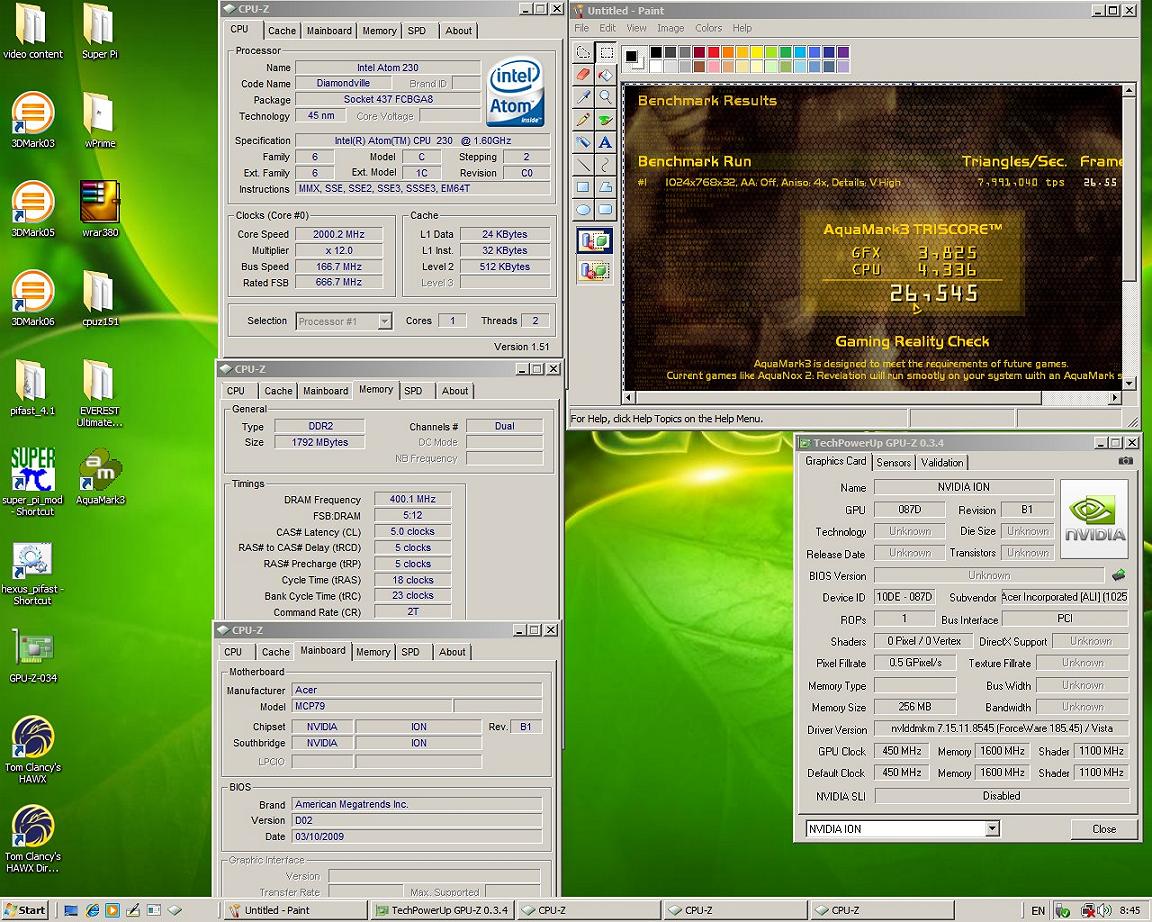This screenshot has width=1152, height=922.
Task: Click the Core Speed value 2000.2 MHz
Action: tap(339, 234)
